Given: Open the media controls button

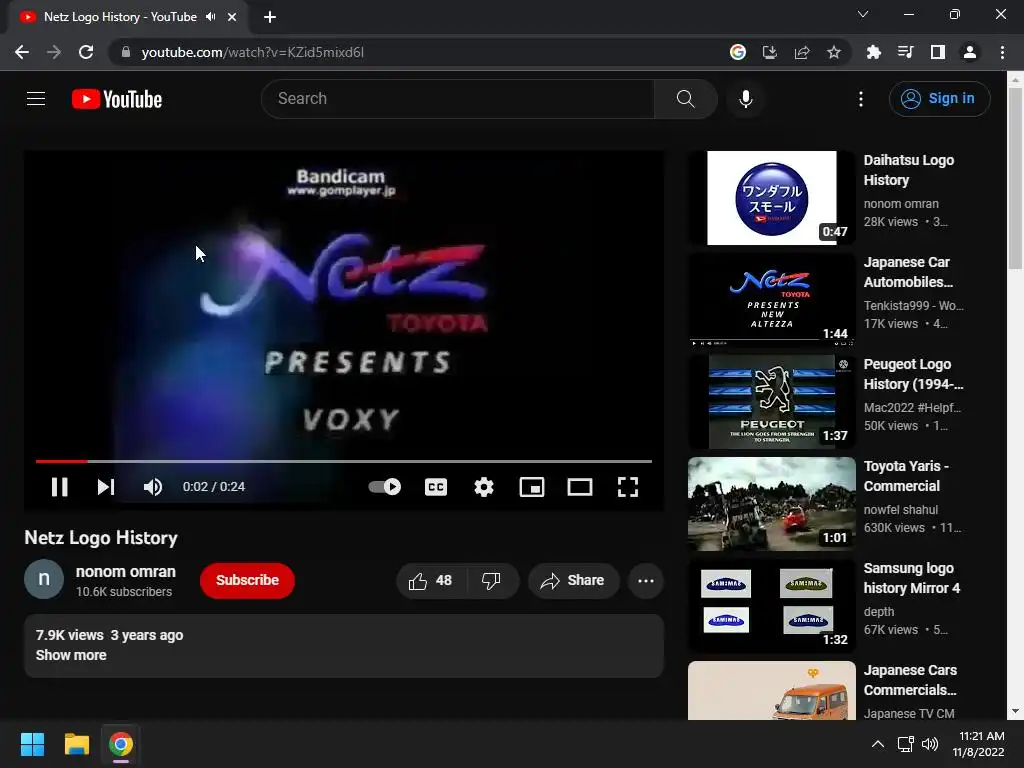Looking at the screenshot, I should (x=905, y=52).
